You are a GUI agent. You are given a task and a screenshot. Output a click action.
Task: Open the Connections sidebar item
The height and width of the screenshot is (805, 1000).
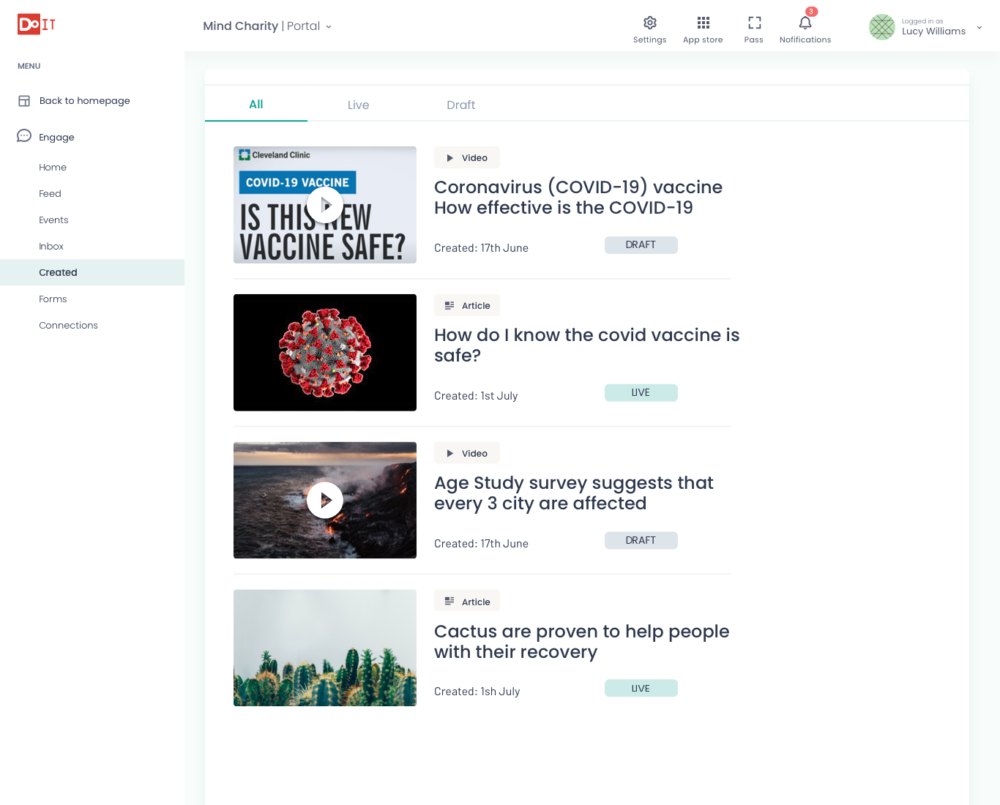point(68,325)
